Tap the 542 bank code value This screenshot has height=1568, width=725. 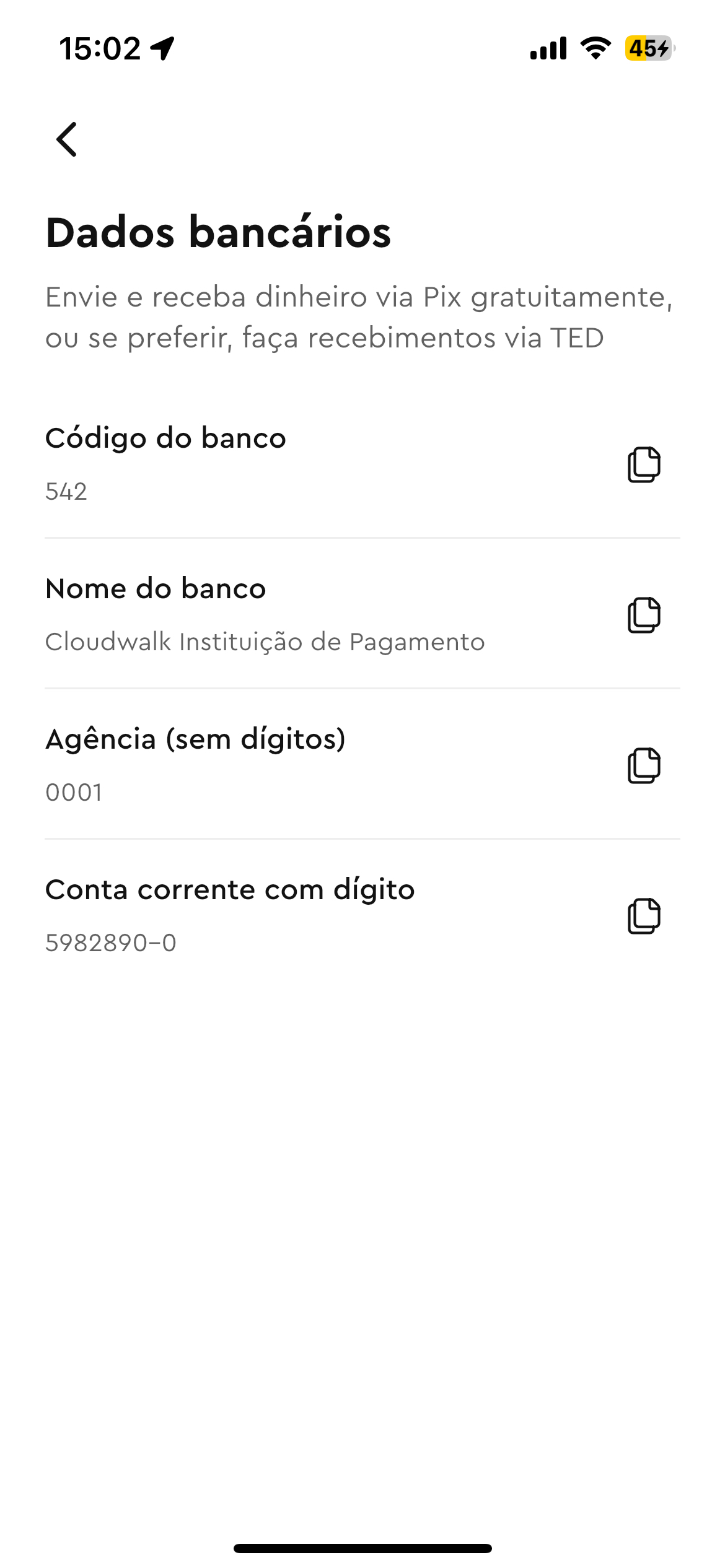(x=66, y=492)
